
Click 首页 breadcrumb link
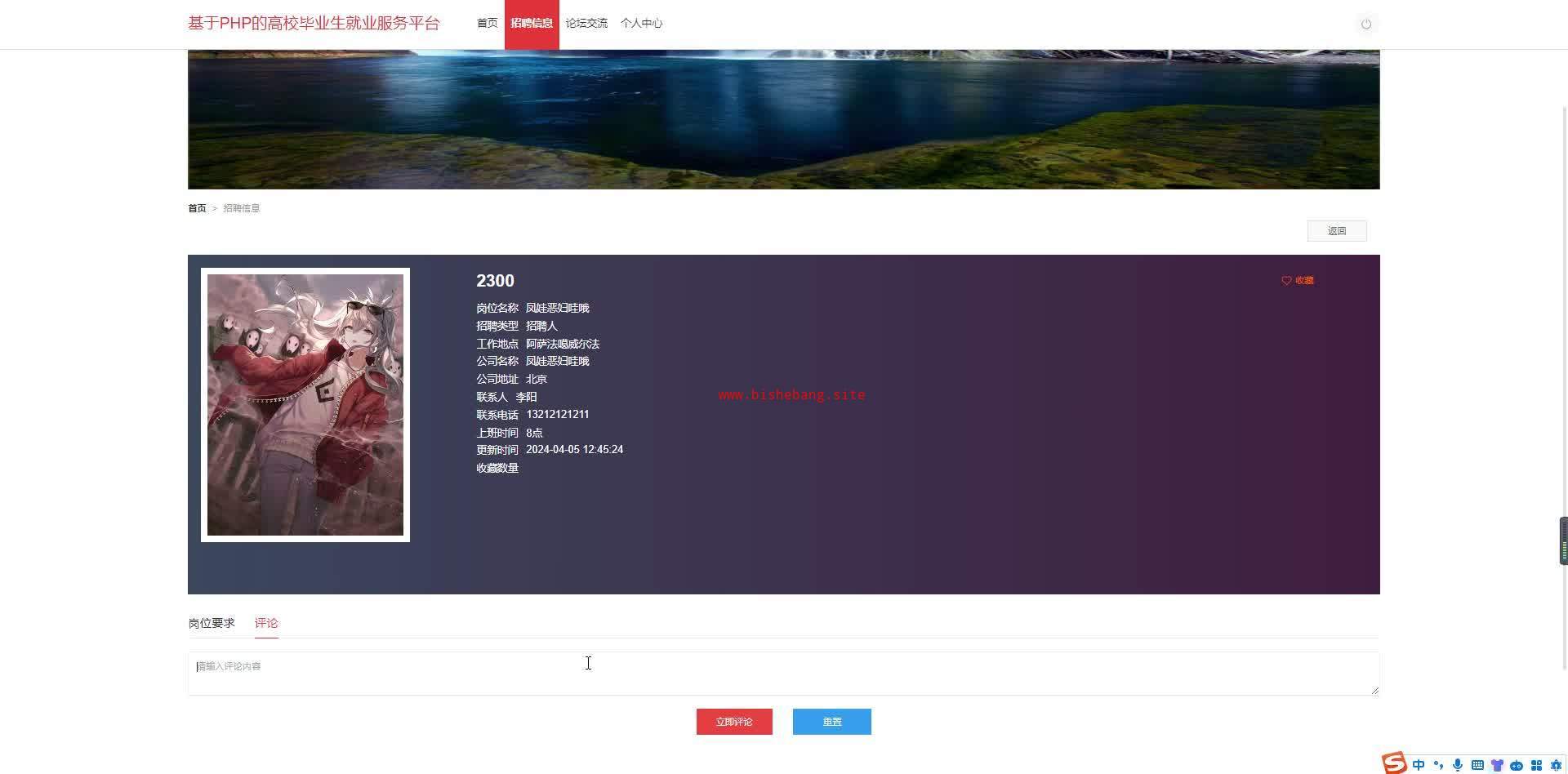pos(197,208)
